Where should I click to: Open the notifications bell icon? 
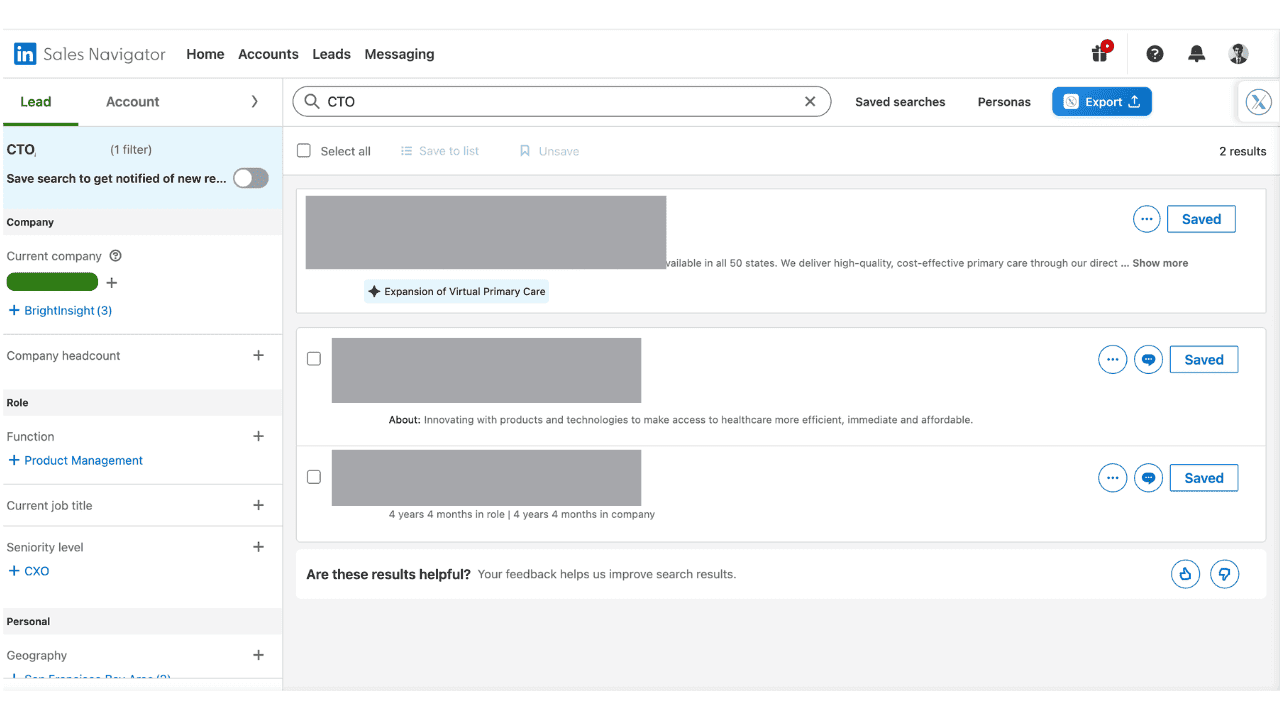(1196, 53)
